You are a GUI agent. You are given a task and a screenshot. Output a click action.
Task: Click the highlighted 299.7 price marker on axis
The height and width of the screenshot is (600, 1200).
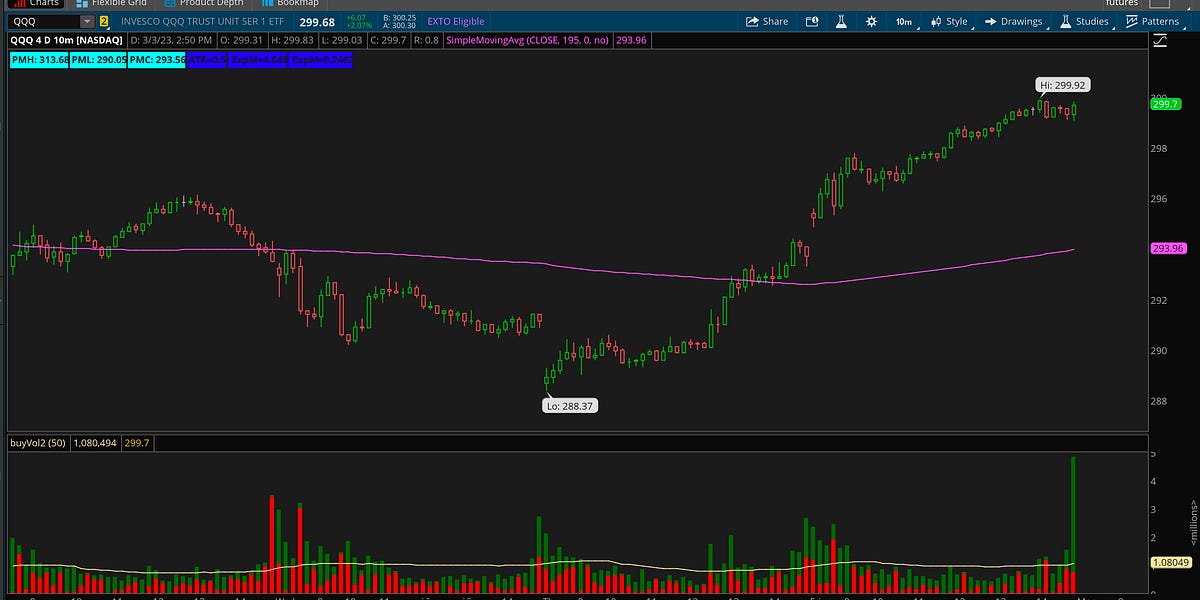(1166, 103)
